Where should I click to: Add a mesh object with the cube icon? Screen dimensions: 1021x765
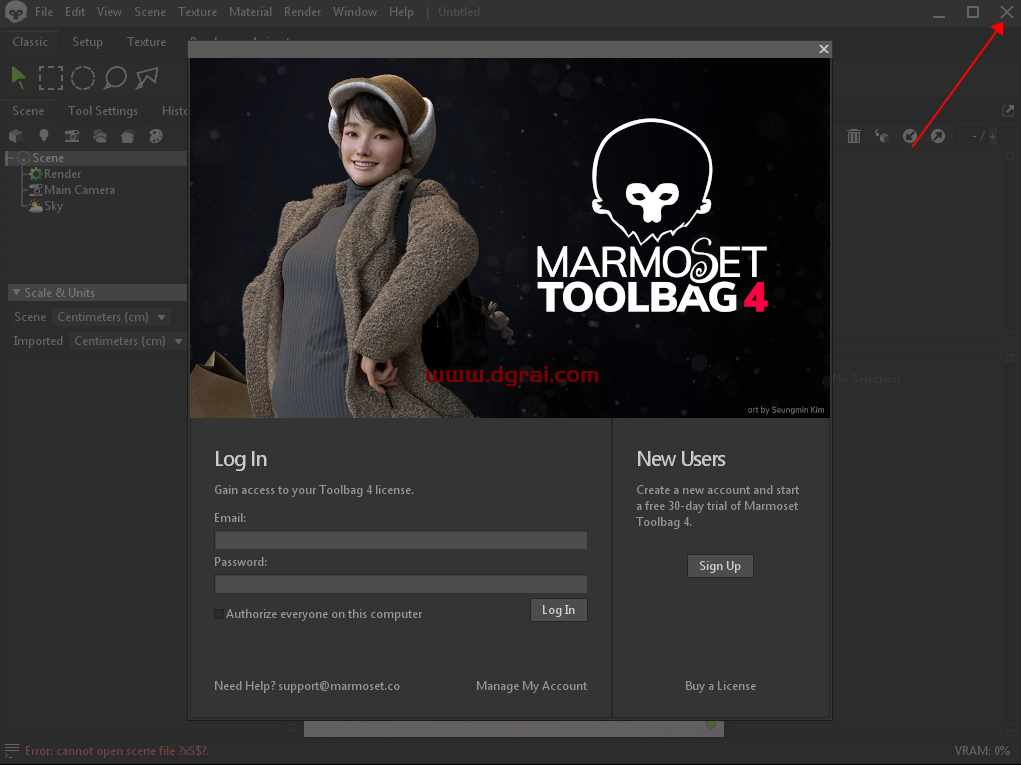16,135
